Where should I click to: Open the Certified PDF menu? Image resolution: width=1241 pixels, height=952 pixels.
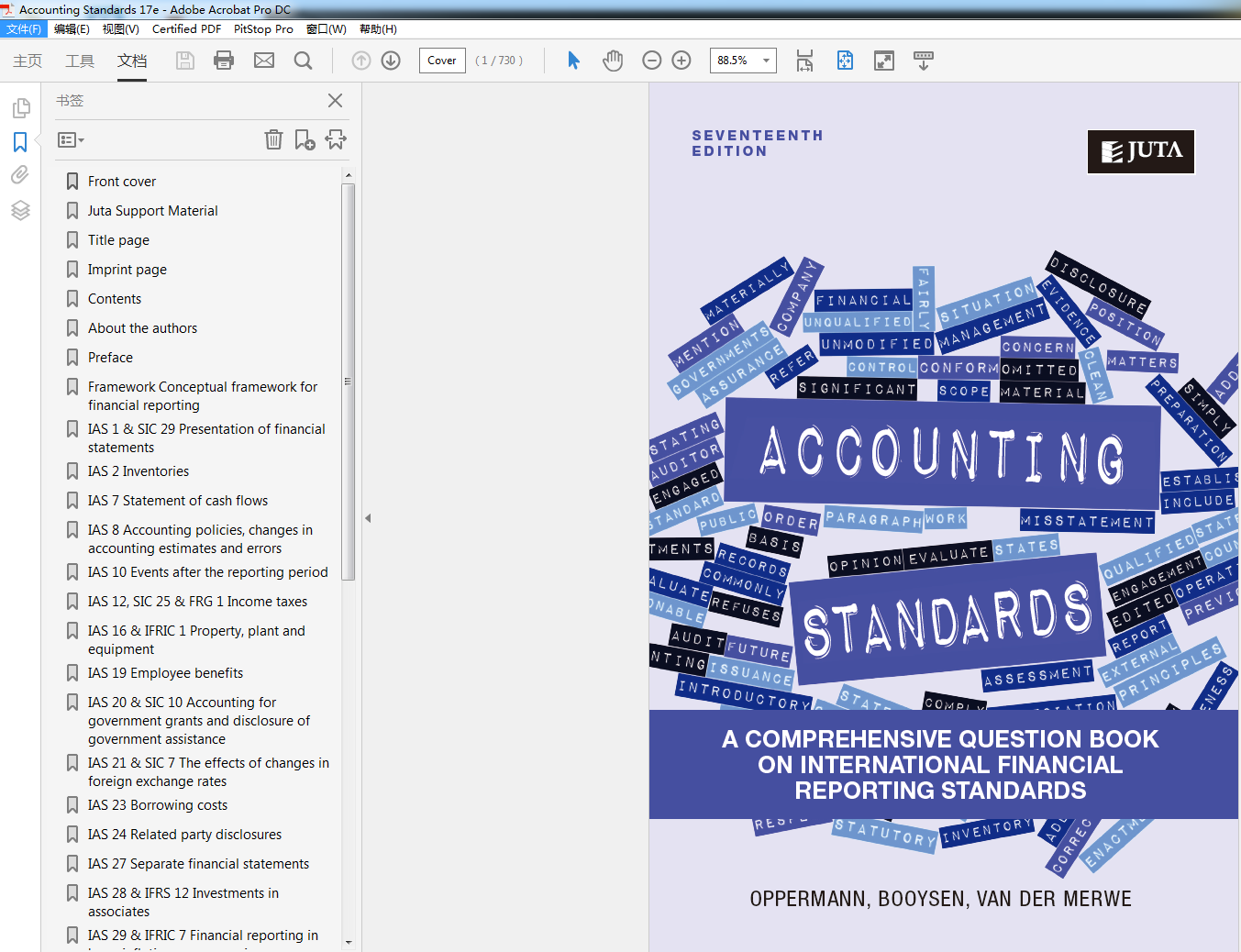tap(186, 29)
